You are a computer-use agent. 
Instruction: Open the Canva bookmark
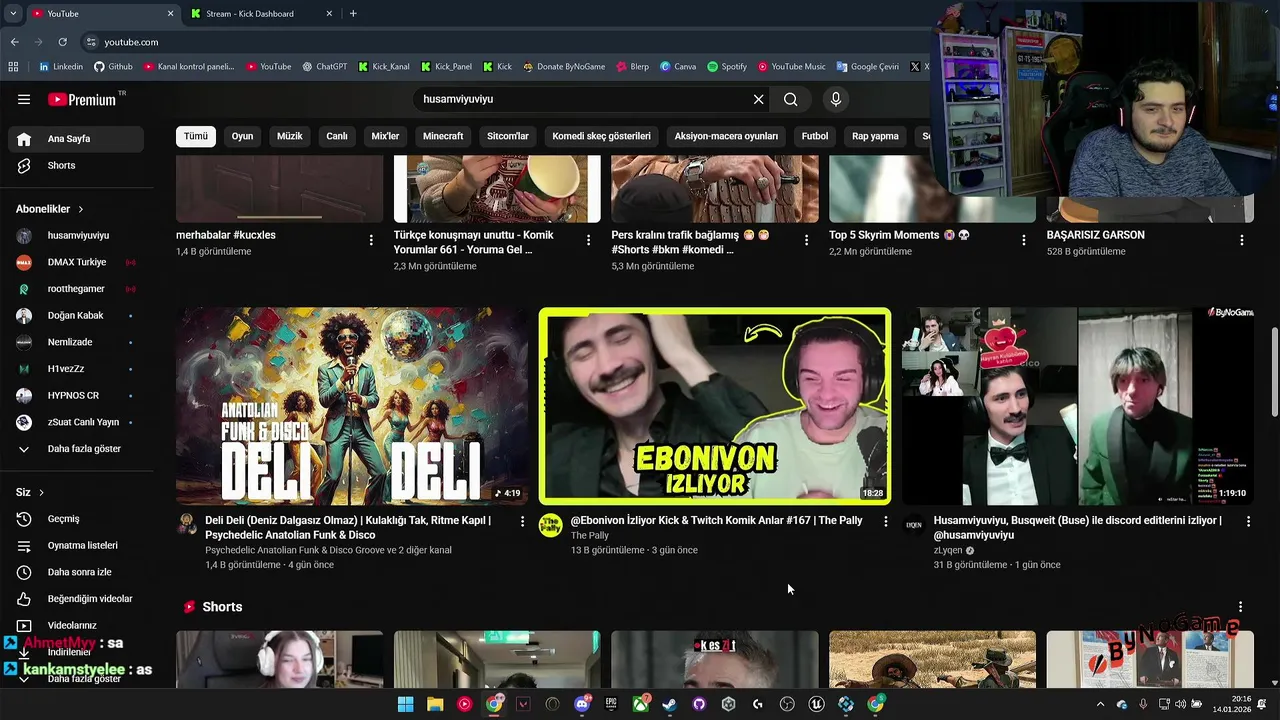(678, 67)
